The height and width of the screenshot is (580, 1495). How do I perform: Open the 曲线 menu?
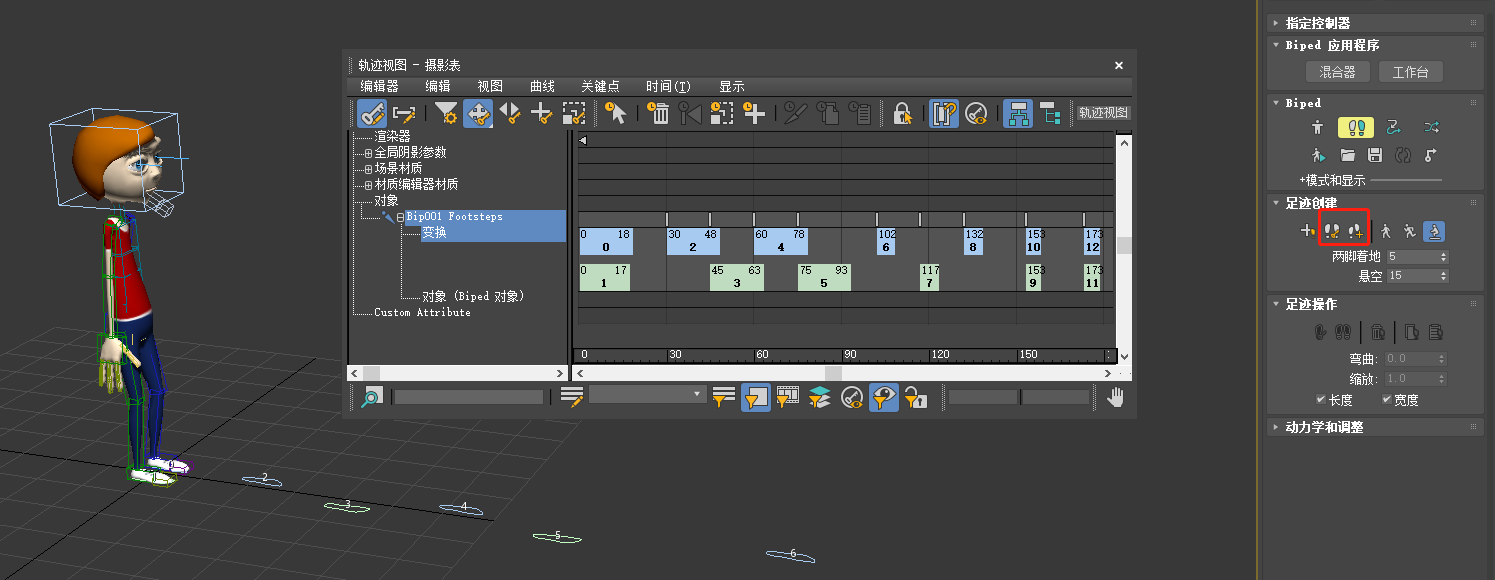click(542, 87)
